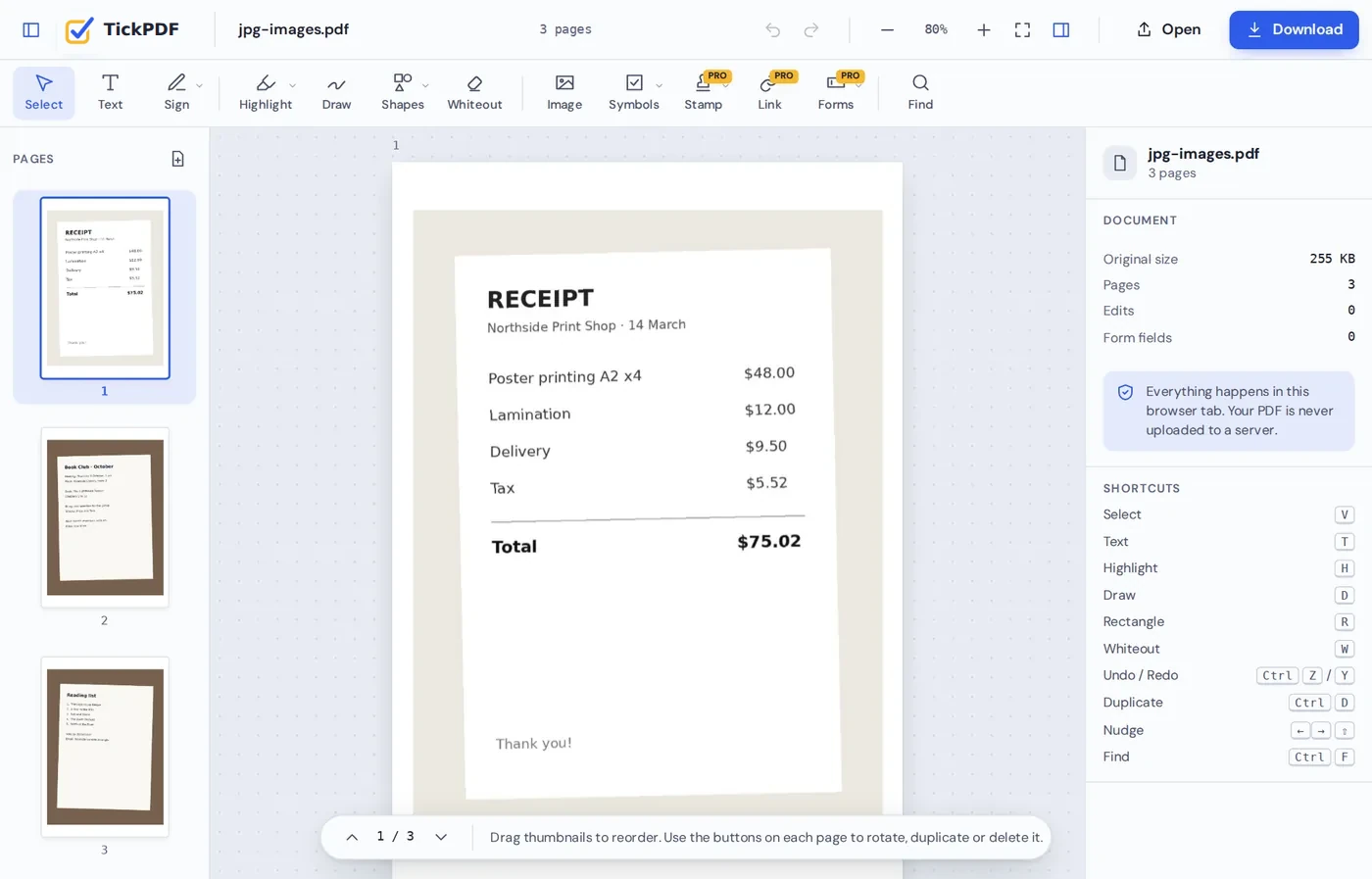The height and width of the screenshot is (879, 1372).
Task: Expand the Symbols tool dropdown arrow
Action: click(659, 85)
